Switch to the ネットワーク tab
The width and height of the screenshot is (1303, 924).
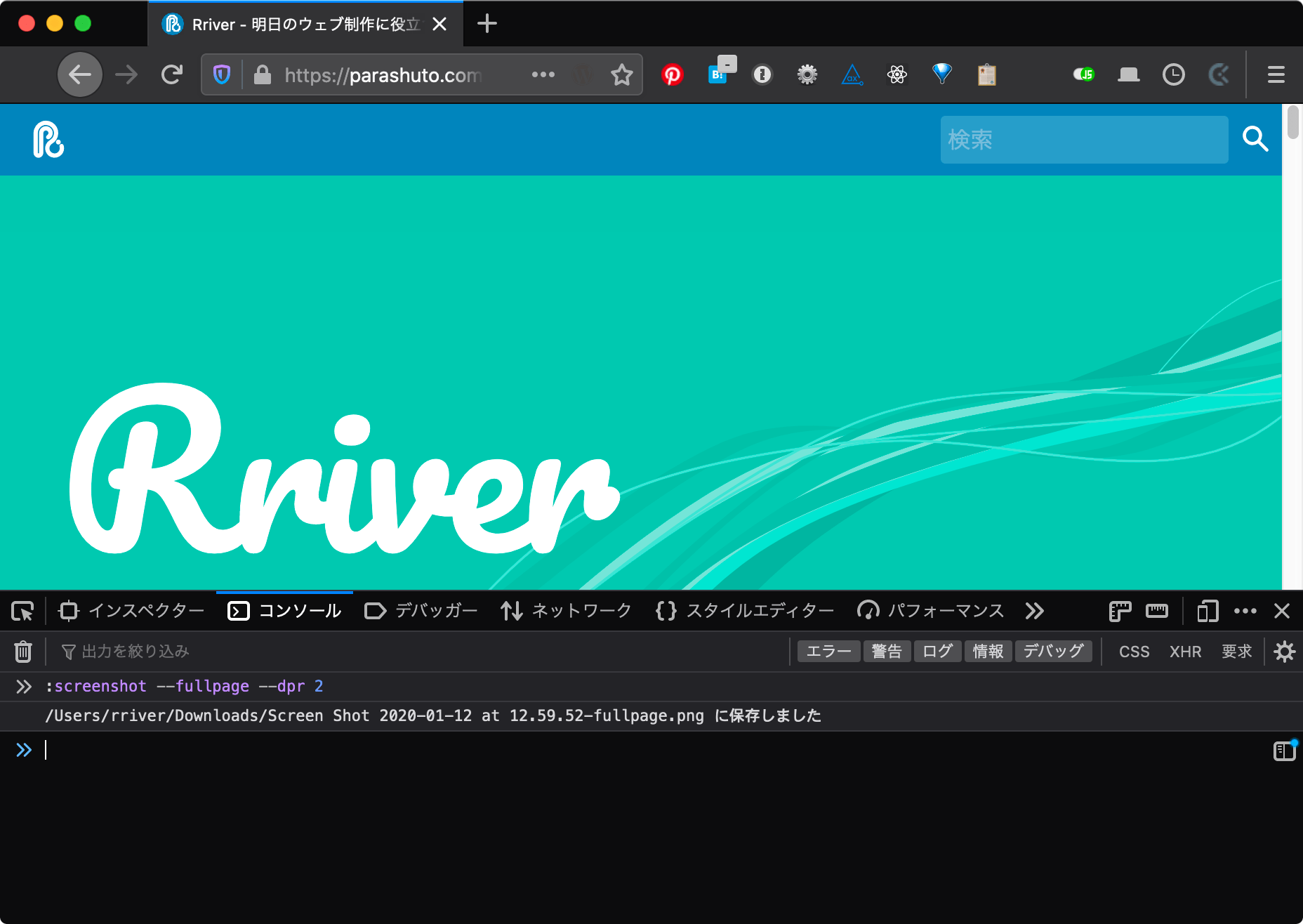pos(567,611)
